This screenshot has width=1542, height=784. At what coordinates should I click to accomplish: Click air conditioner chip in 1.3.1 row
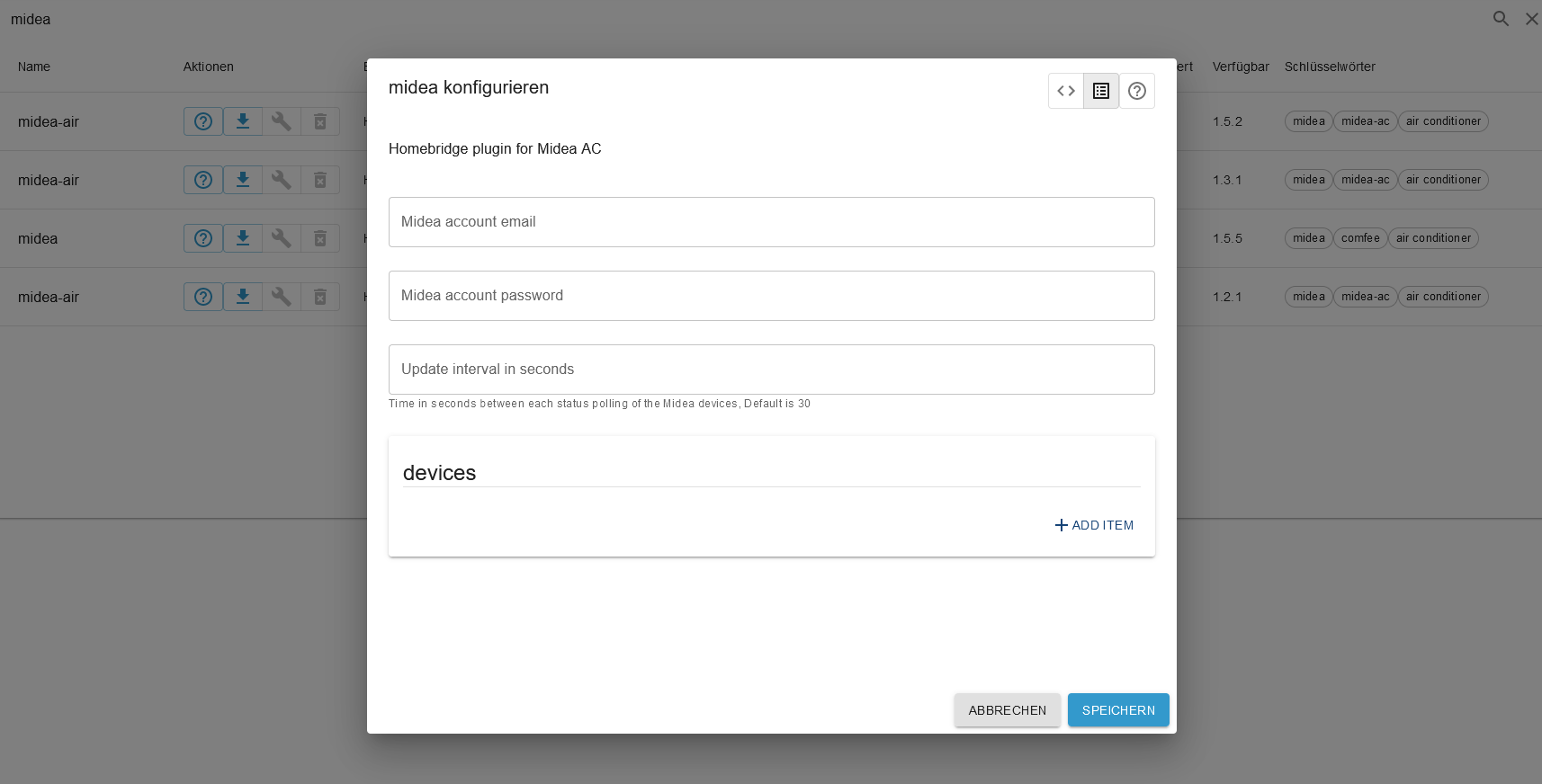pyautogui.click(x=1443, y=180)
